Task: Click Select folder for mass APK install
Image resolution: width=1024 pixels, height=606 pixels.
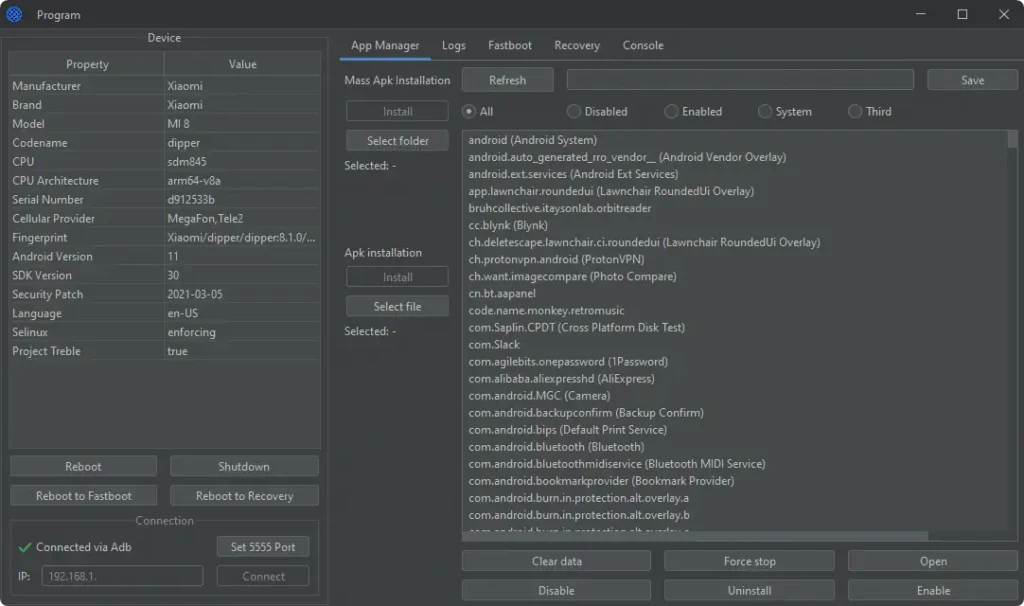Action: point(397,141)
